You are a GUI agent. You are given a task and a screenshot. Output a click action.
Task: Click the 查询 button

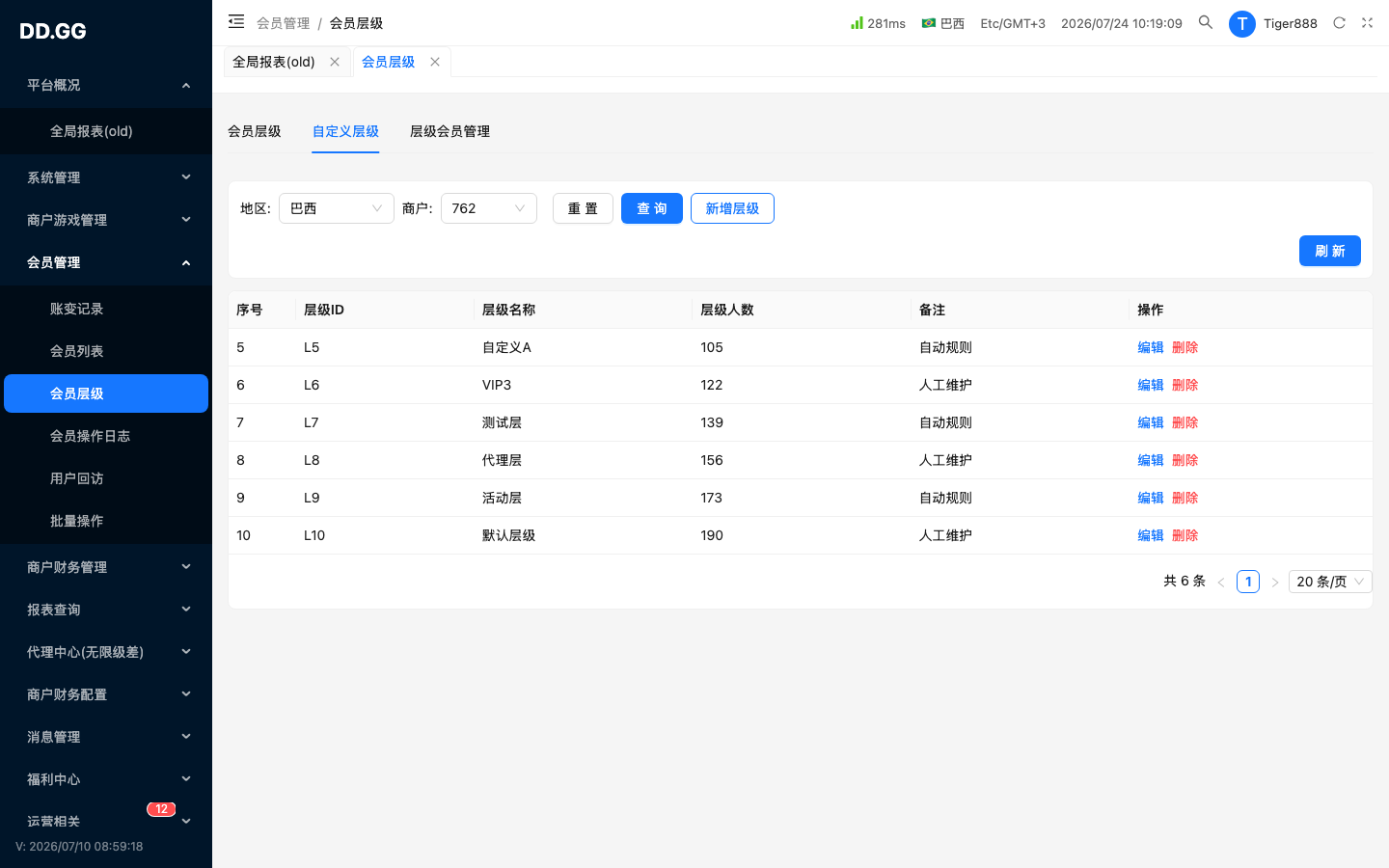652,208
